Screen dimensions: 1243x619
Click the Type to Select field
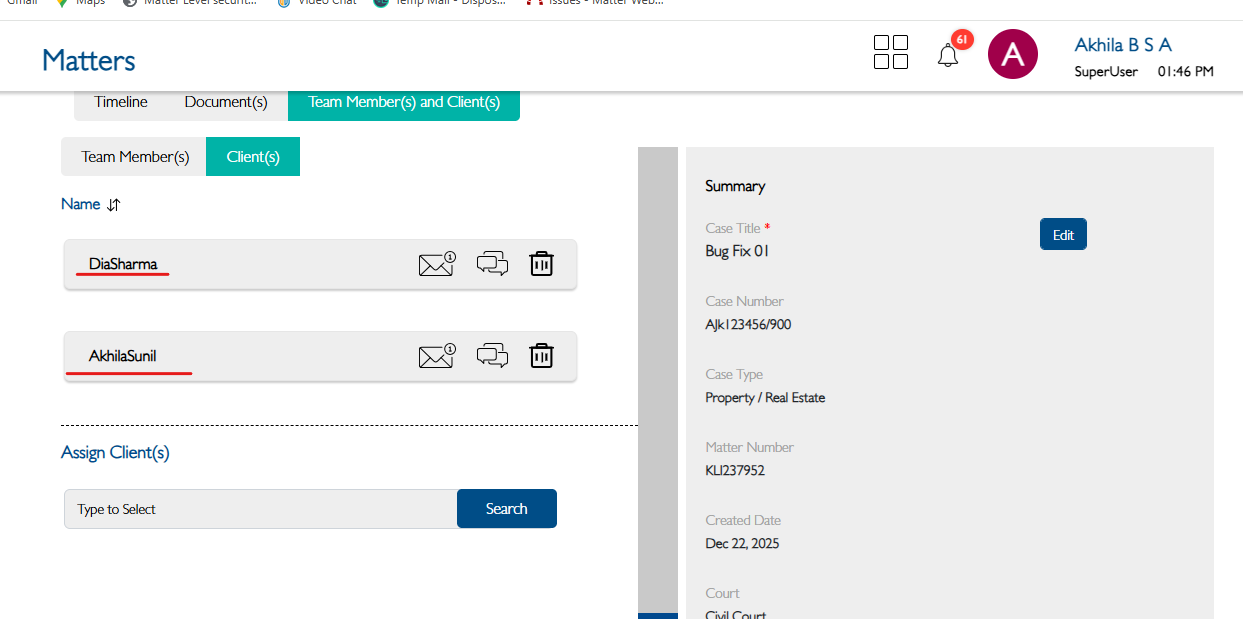click(260, 509)
